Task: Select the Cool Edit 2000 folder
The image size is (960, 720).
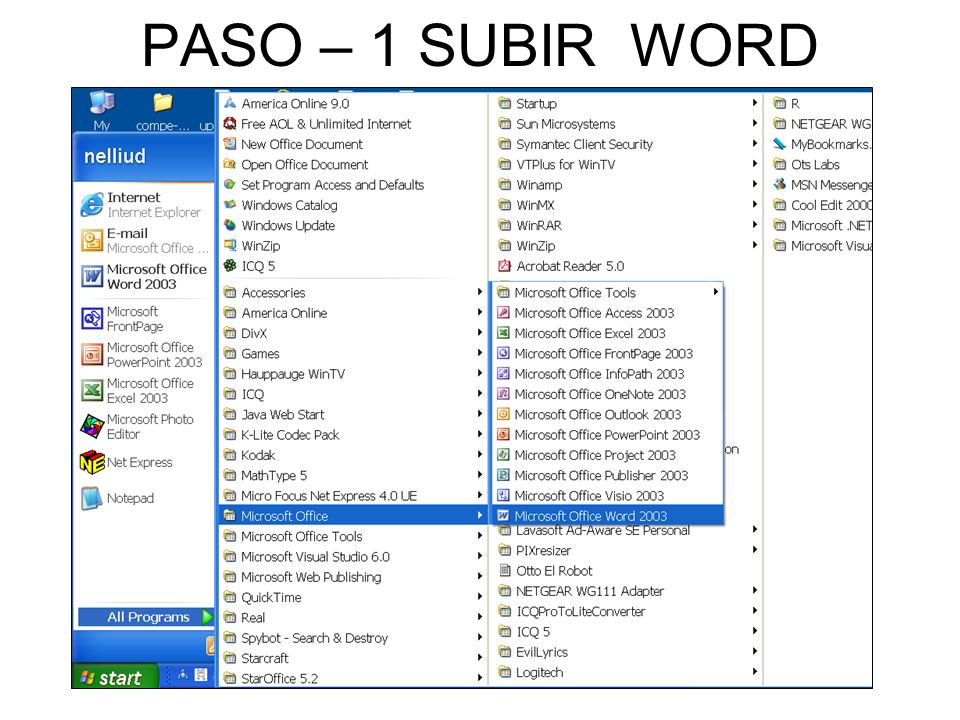Action: [x=822, y=205]
